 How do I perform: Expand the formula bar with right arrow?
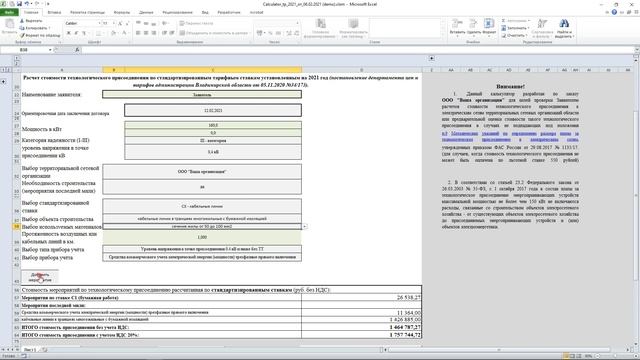[637, 49]
